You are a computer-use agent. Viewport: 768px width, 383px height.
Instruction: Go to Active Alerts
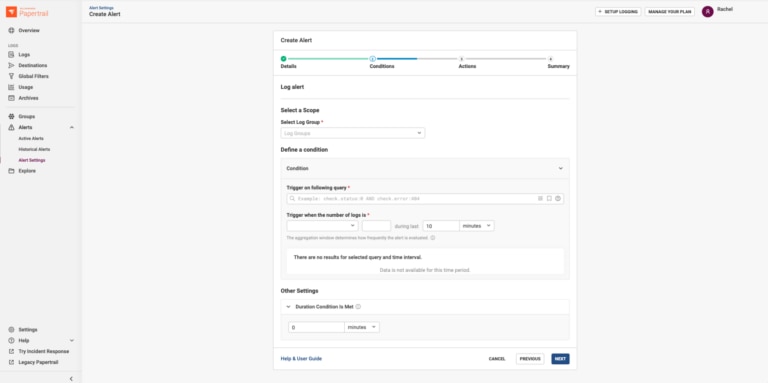[31, 139]
